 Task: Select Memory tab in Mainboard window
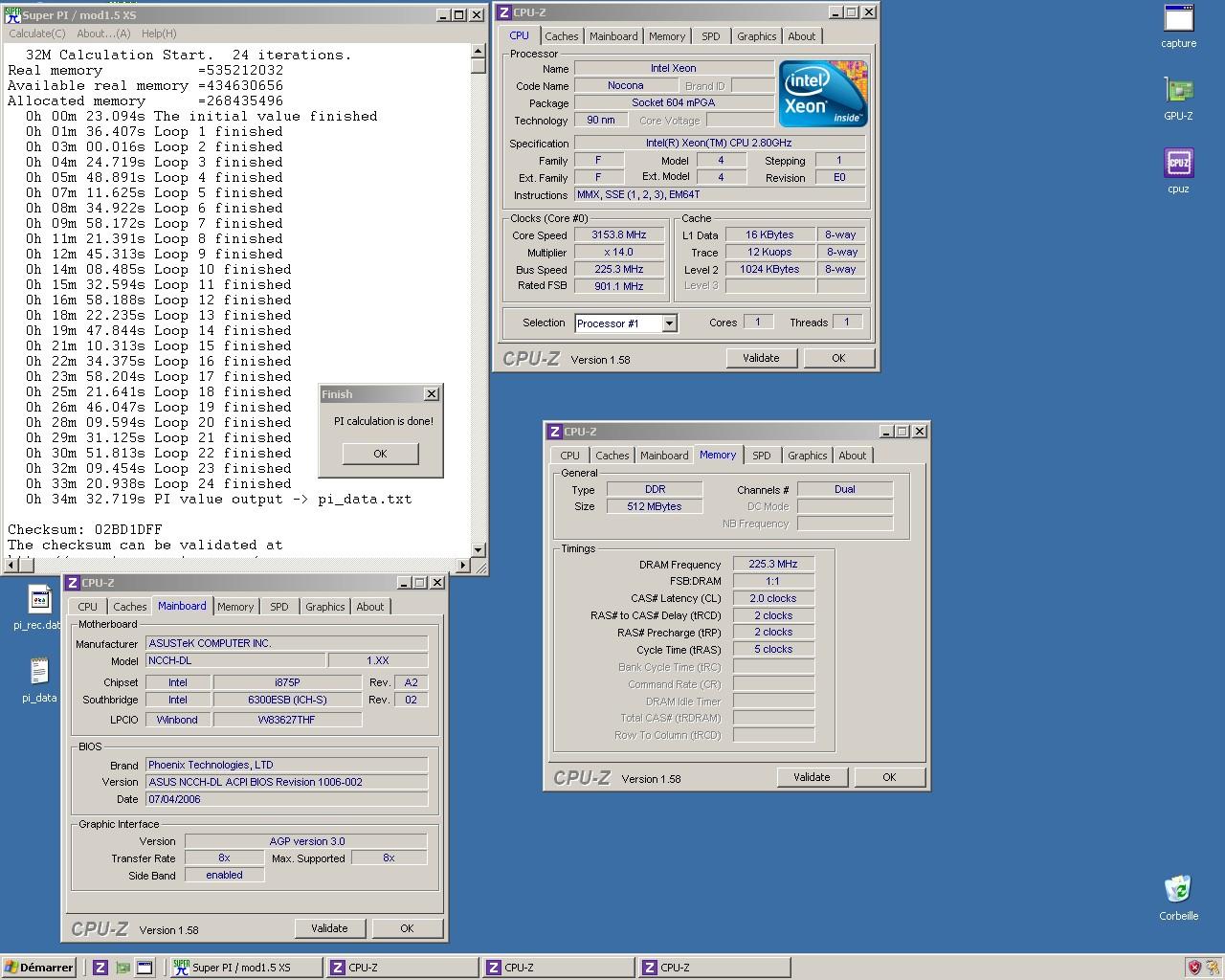[235, 607]
